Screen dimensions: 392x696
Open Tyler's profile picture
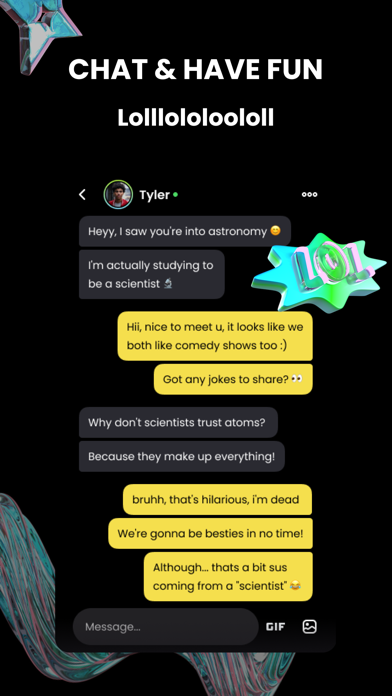(x=118, y=194)
